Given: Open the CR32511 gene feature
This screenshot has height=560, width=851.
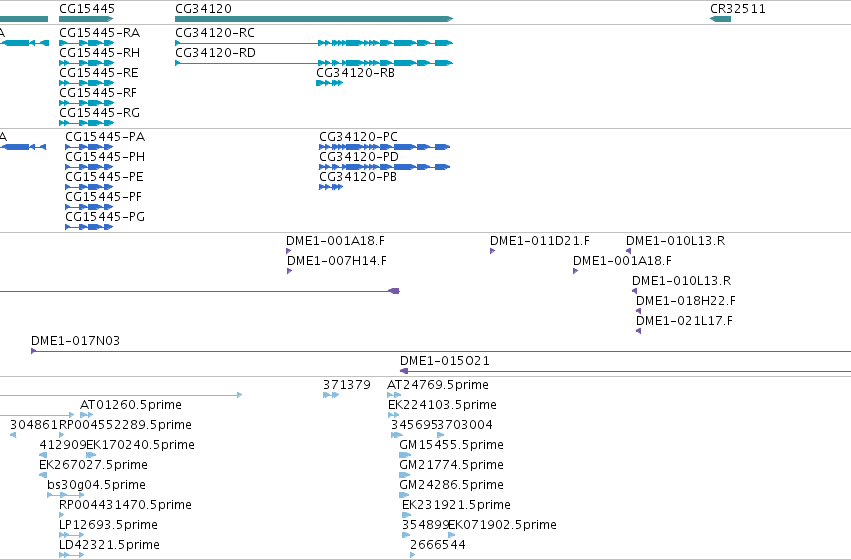Looking at the screenshot, I should pyautogui.click(x=720, y=19).
